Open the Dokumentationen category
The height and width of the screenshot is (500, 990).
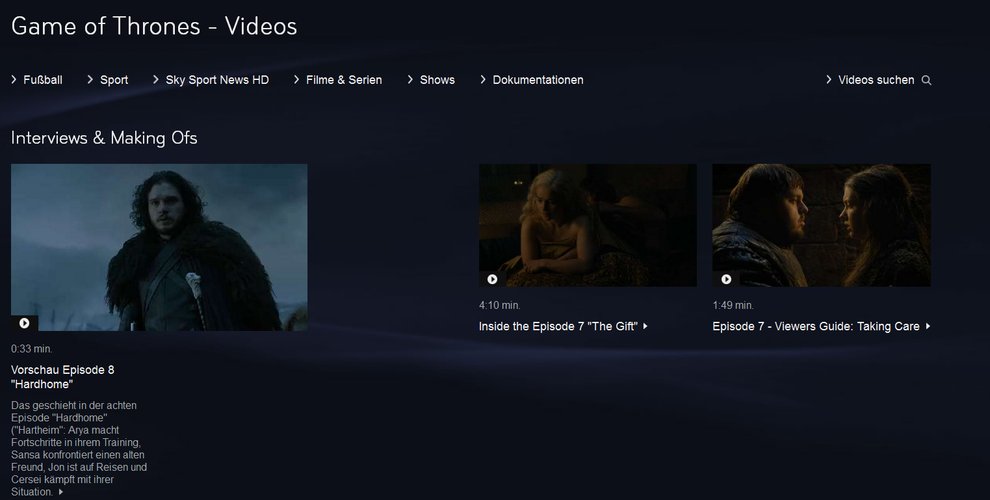[x=538, y=80]
